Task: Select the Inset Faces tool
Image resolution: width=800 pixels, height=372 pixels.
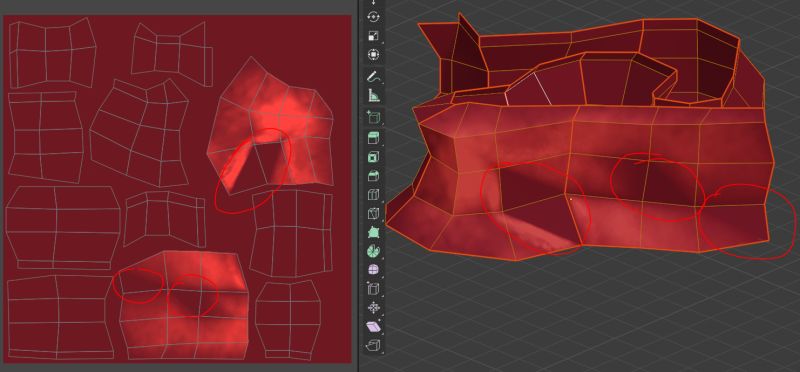Action: pyautogui.click(x=373, y=157)
